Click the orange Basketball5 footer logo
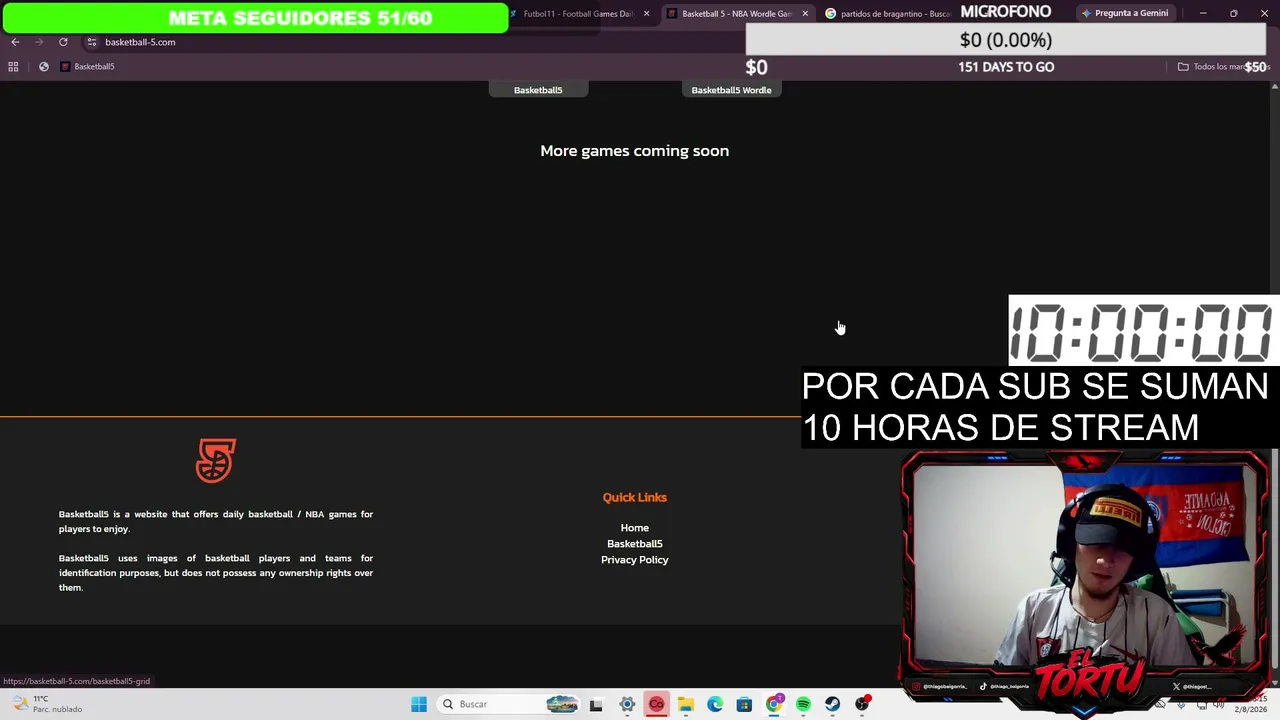The width and height of the screenshot is (1280, 720). (216, 461)
